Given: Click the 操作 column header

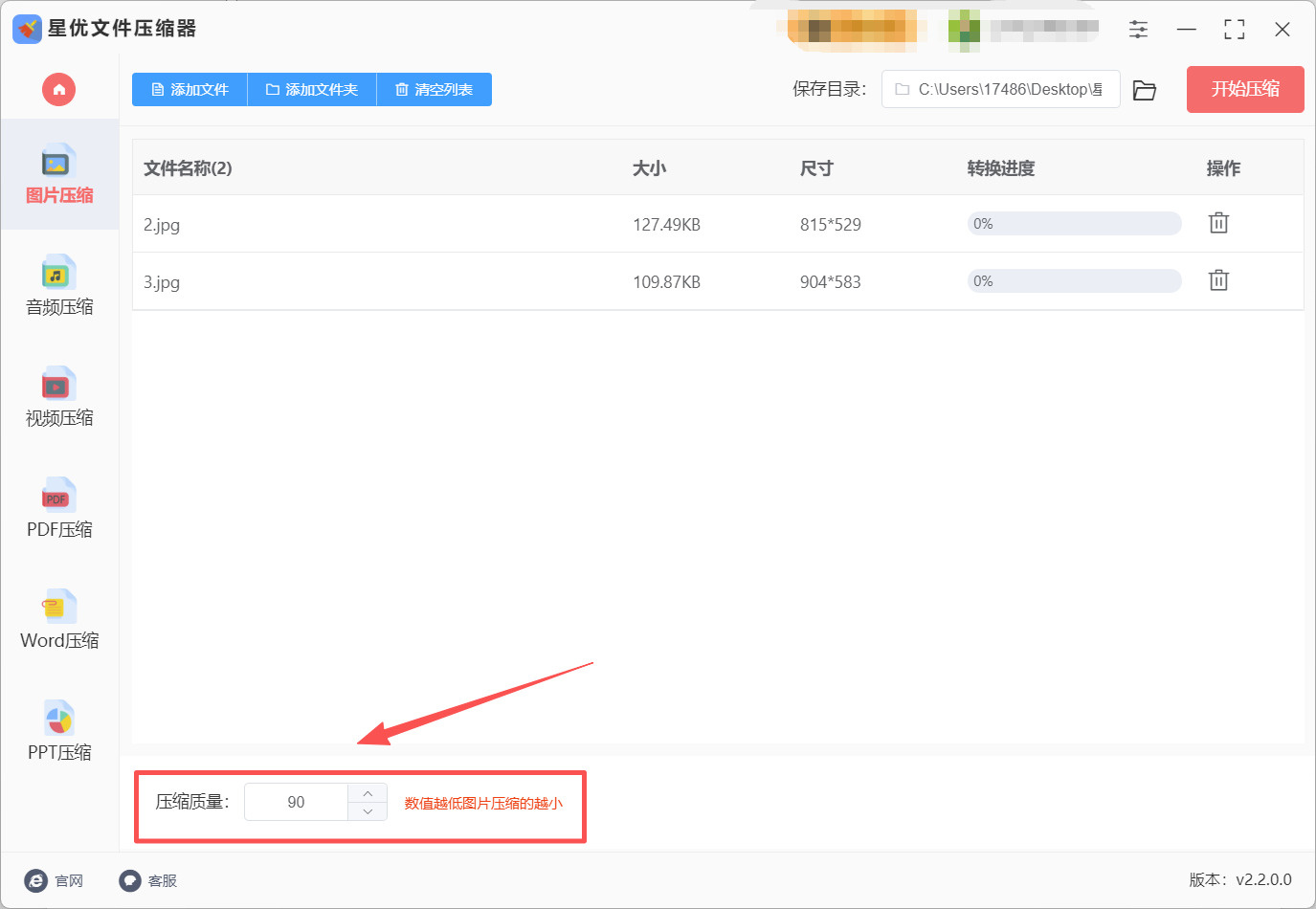Looking at the screenshot, I should pos(1223,168).
